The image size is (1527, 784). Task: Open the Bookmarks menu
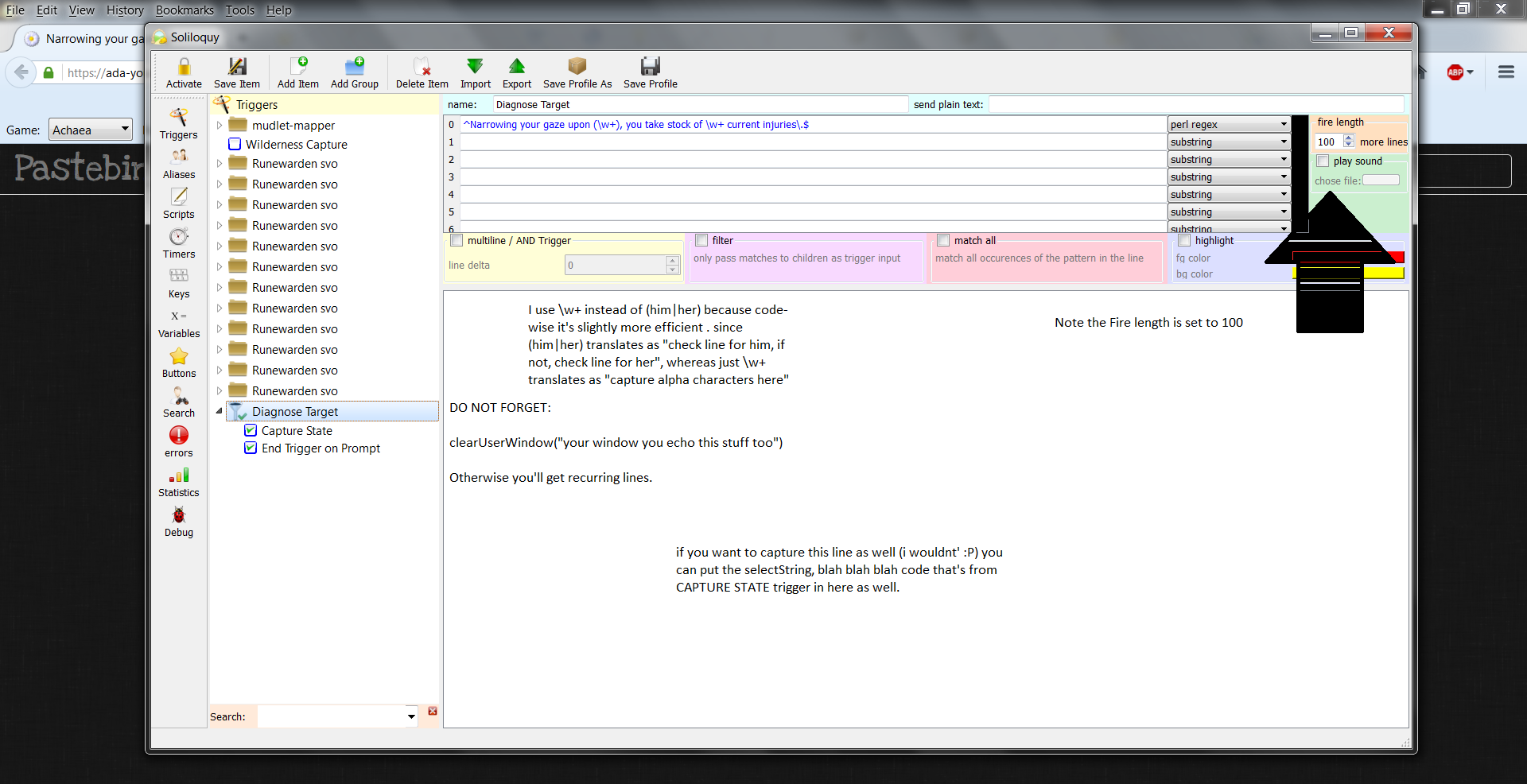[185, 10]
